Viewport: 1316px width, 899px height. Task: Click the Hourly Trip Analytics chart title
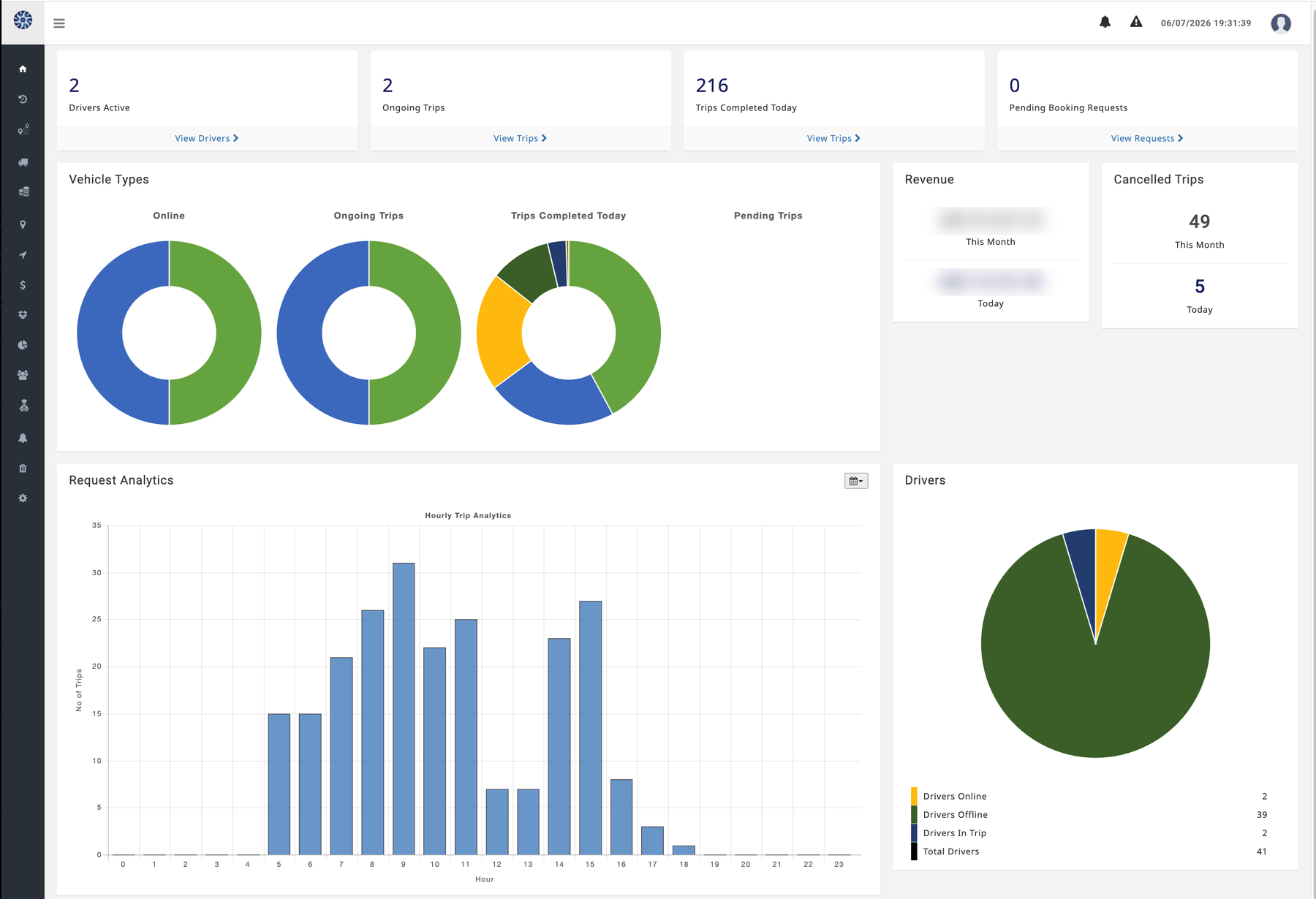[x=468, y=515]
